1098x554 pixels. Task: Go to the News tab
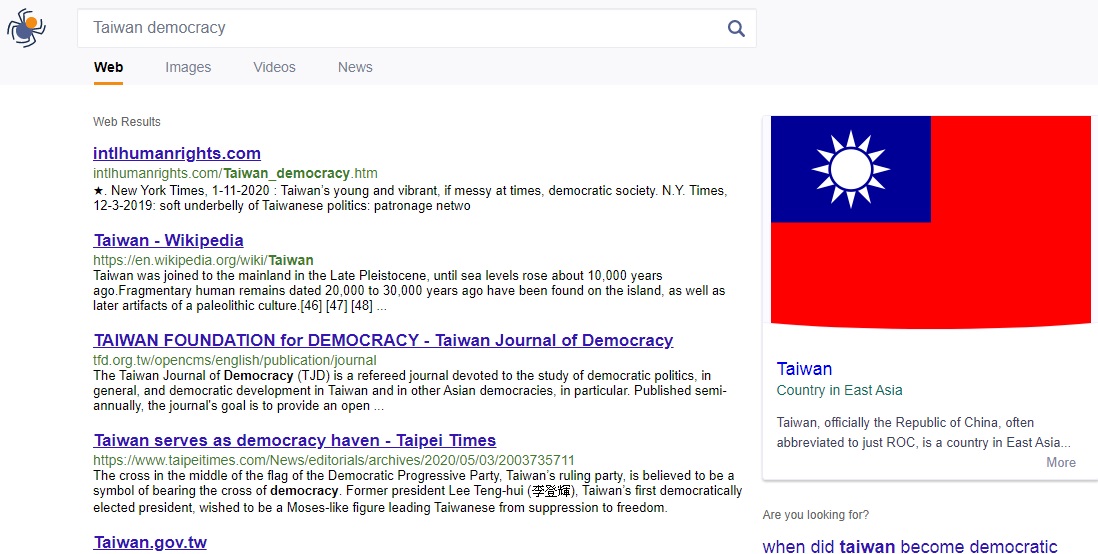click(355, 67)
